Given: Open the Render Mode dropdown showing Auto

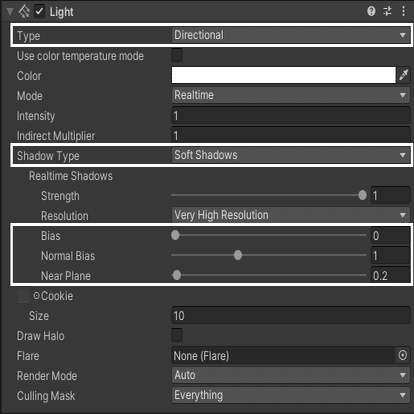Looking at the screenshot, I should [291, 375].
